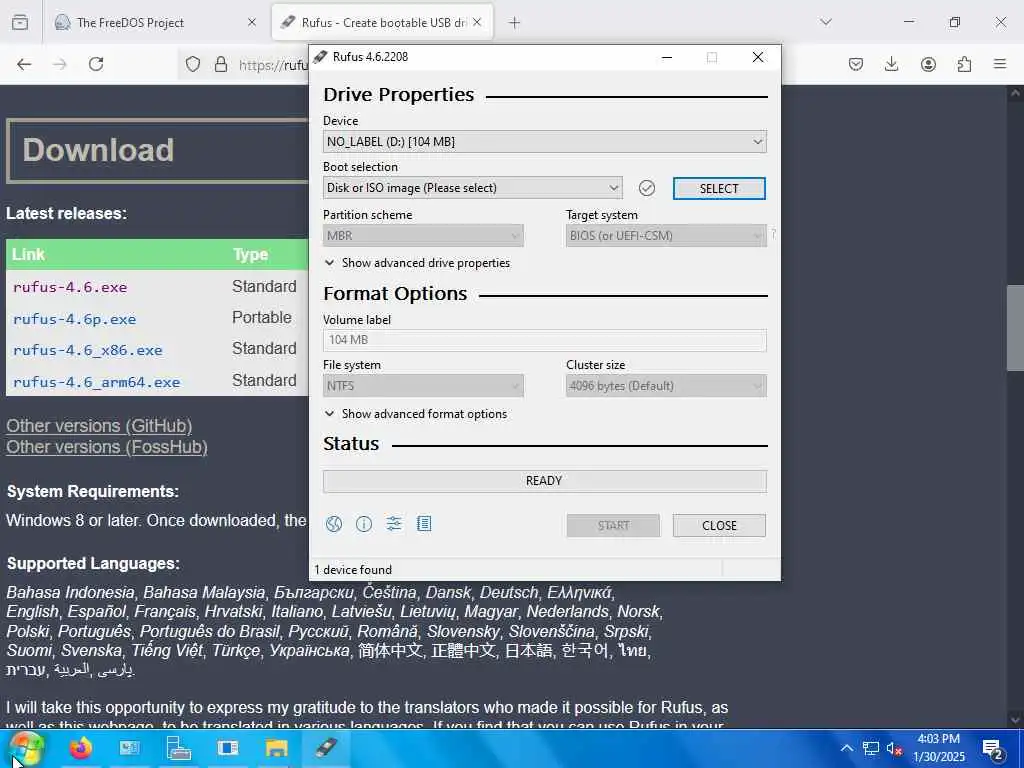
Task: Click the checksum checkmark icon beside Boot selection
Action: (x=647, y=188)
